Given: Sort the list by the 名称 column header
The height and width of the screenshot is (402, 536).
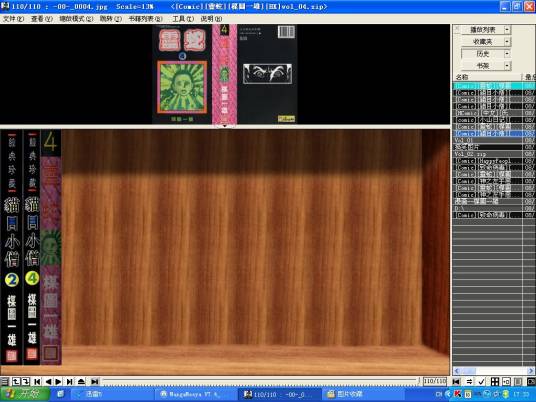Looking at the screenshot, I should click(x=487, y=77).
